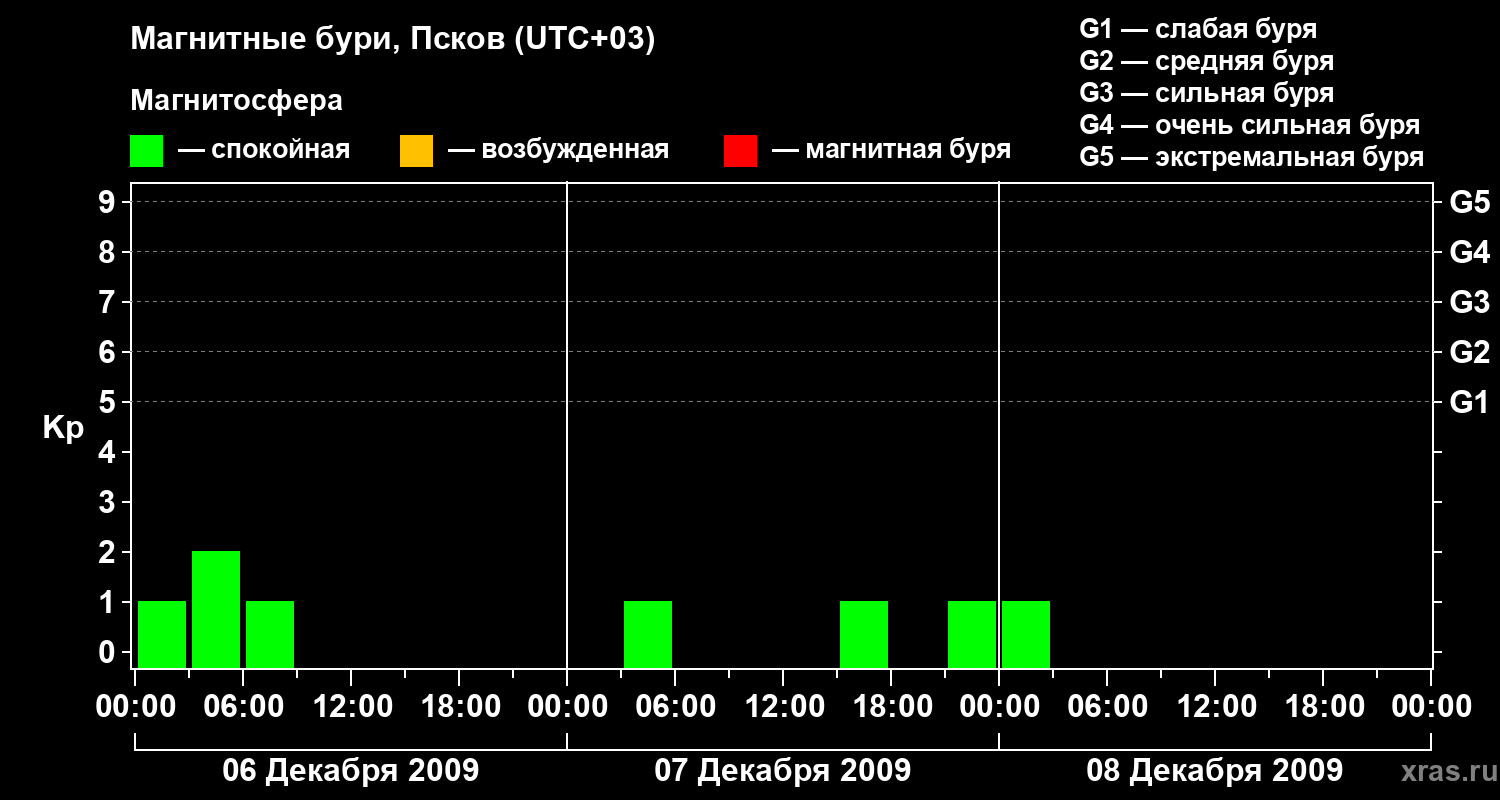Click the green bar near 18:00 on 07 December
Viewport: 1500px width, 800px height.
(864, 634)
